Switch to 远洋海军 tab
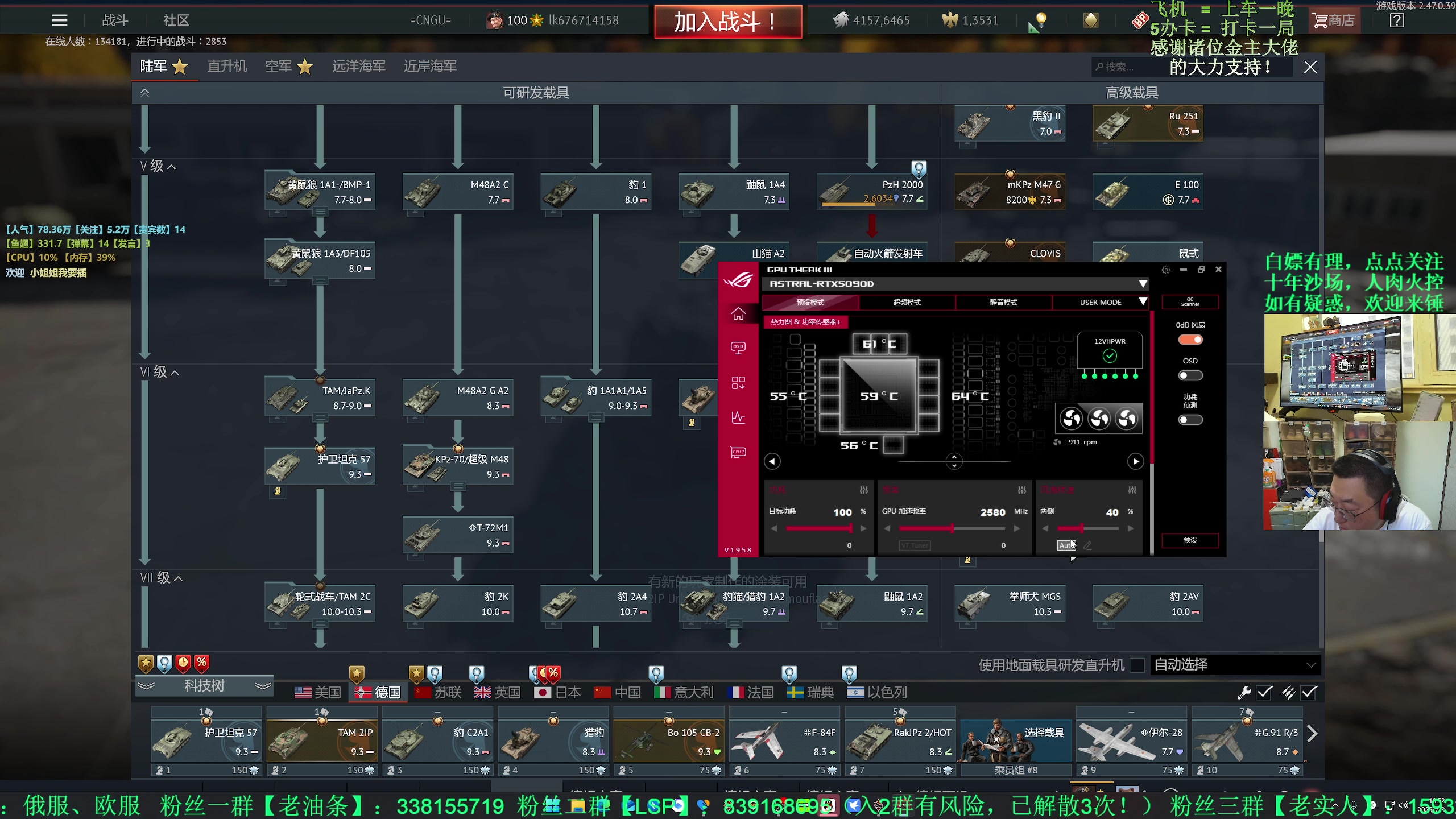This screenshot has height=819, width=1456. pyautogui.click(x=359, y=67)
